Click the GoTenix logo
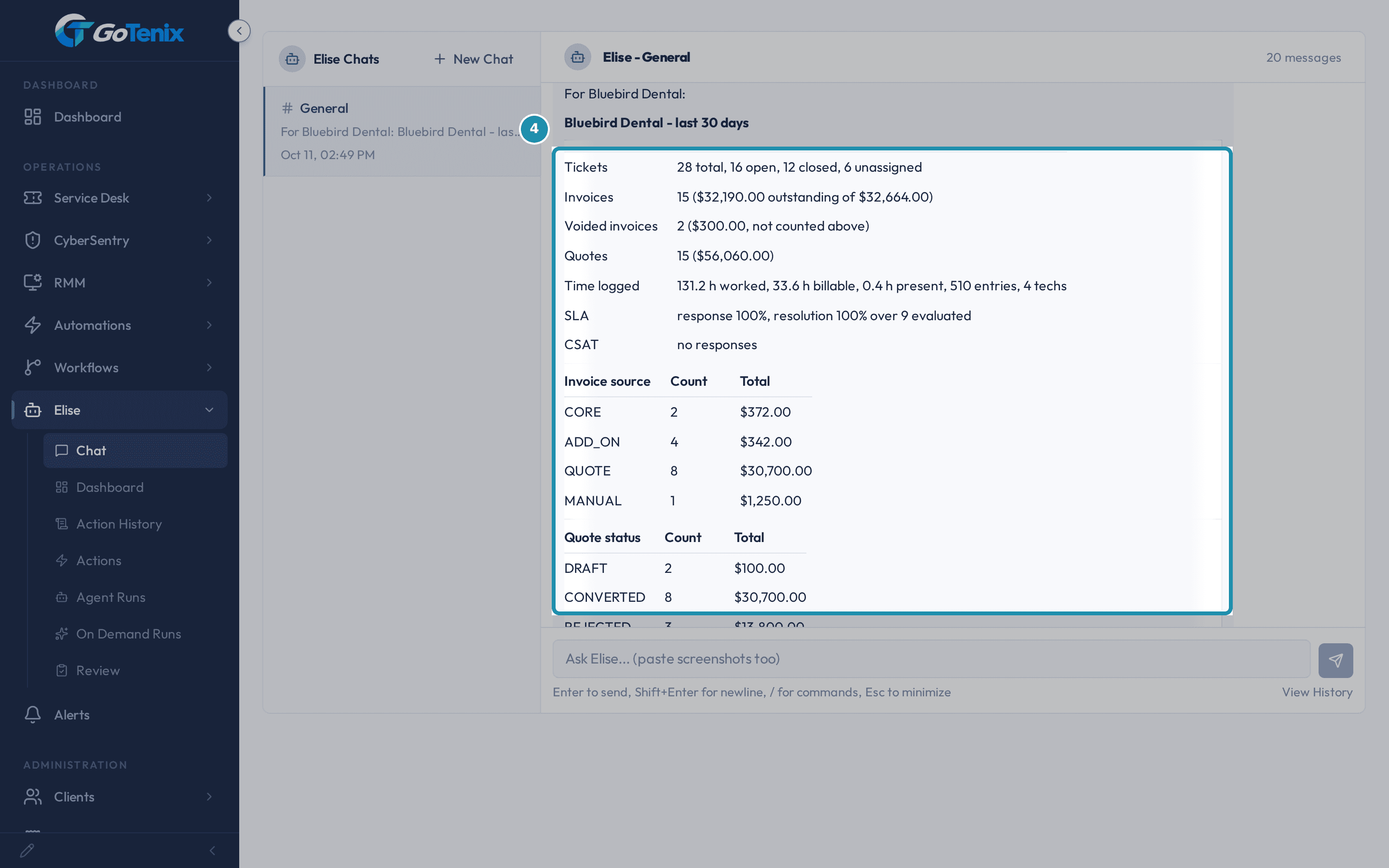This screenshot has width=1389, height=868. click(120, 31)
